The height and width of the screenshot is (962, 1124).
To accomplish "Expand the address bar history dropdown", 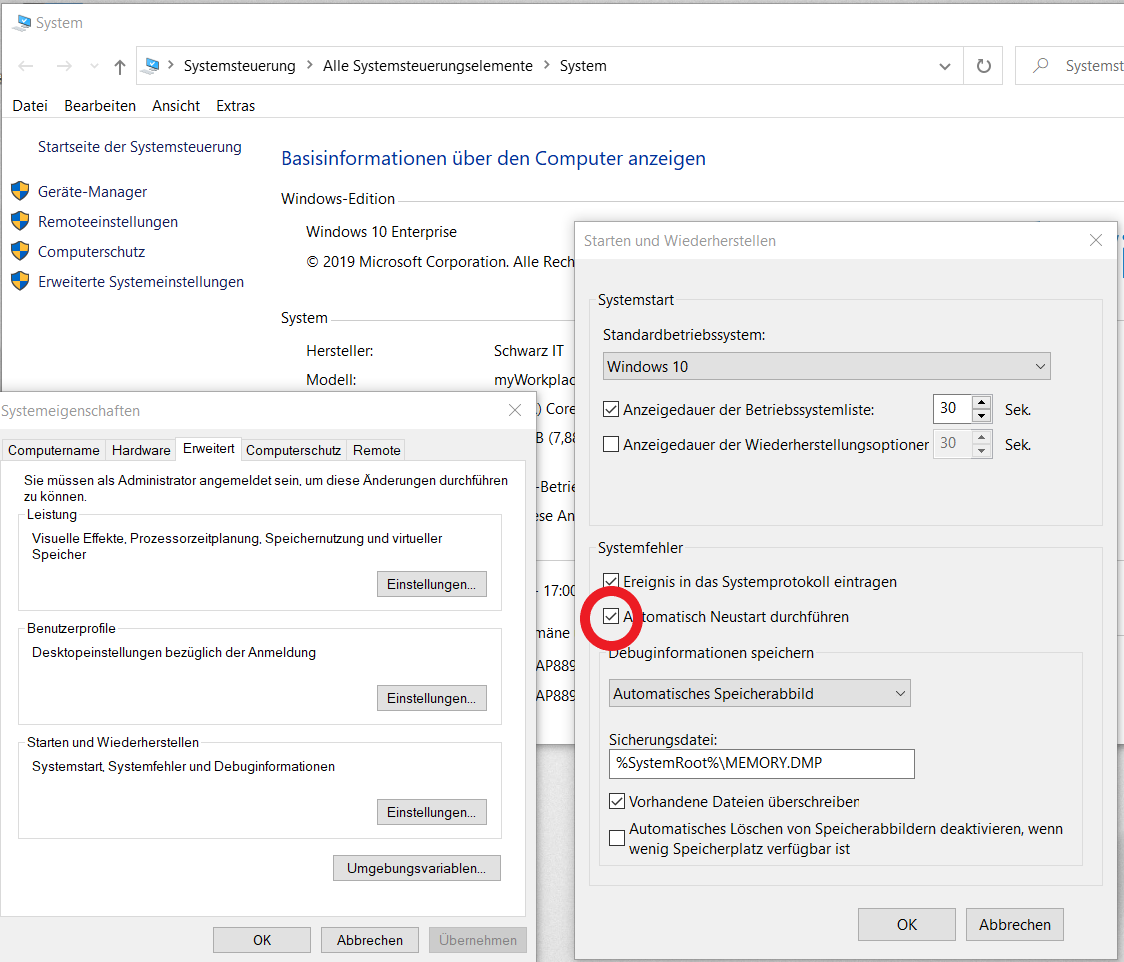I will tap(945, 66).
